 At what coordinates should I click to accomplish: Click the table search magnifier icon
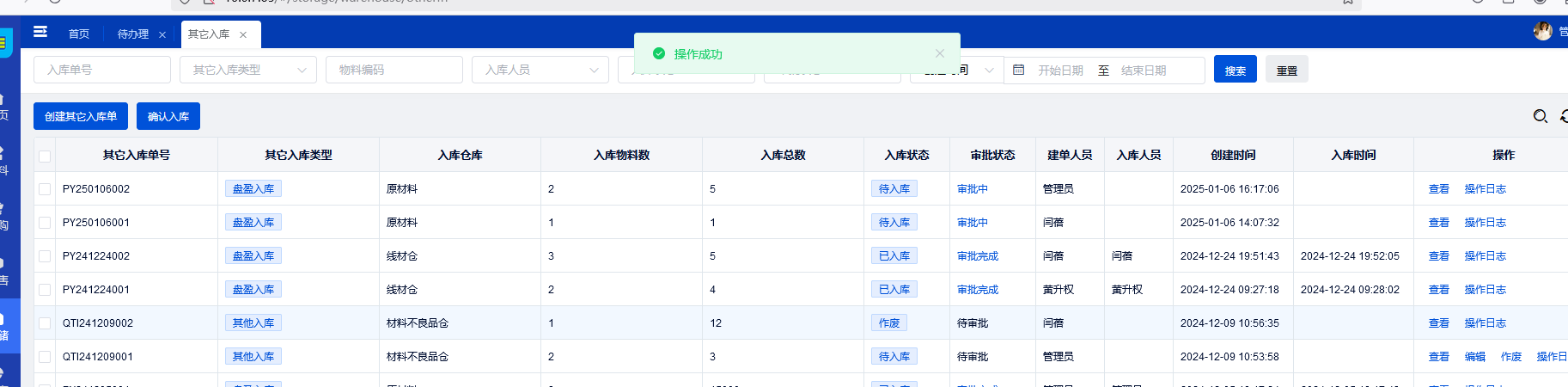click(1541, 116)
